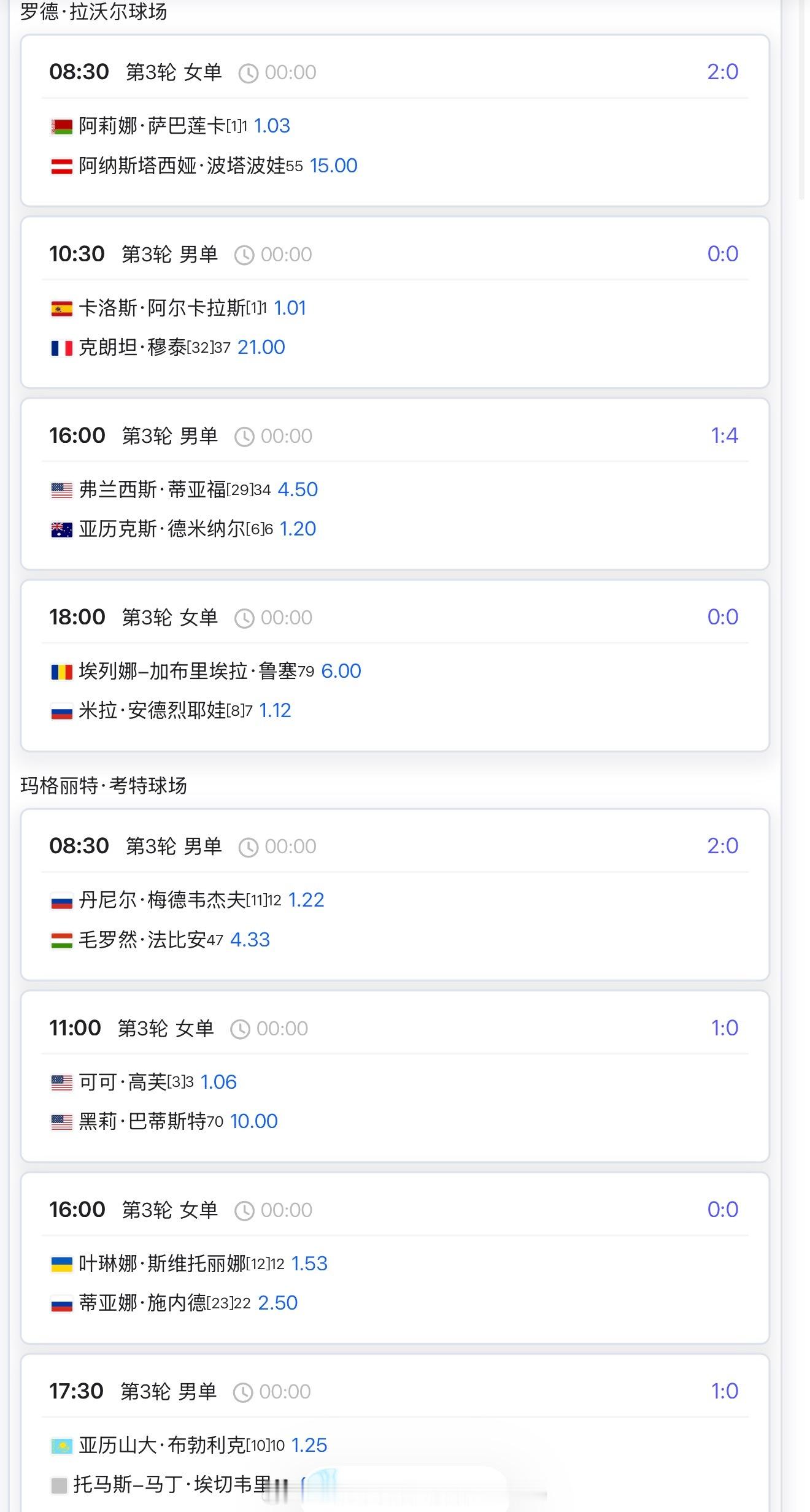Viewport: 810px width, 1512px height.
Task: Click Spain flag beside 卡洛斯·阿尔卡拉斯
Action: point(61,309)
